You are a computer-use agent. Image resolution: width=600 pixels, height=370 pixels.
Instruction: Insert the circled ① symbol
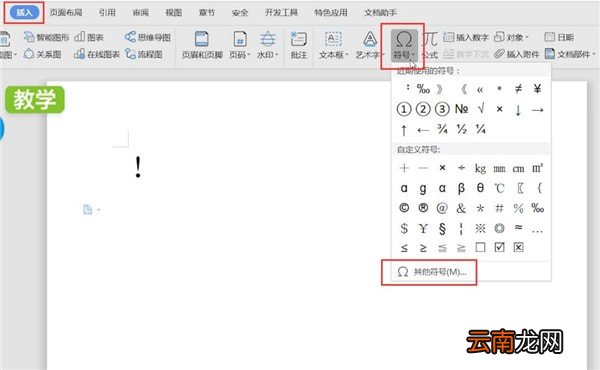coord(404,109)
